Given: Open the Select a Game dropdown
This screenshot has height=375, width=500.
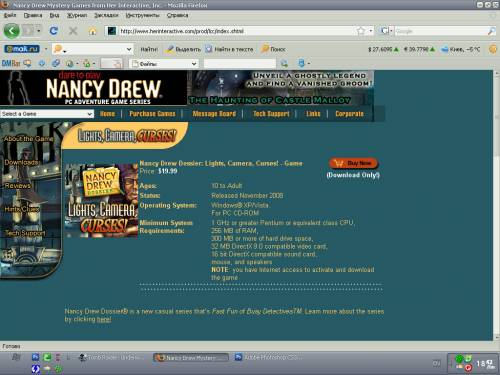Looking at the screenshot, I should 47,114.
